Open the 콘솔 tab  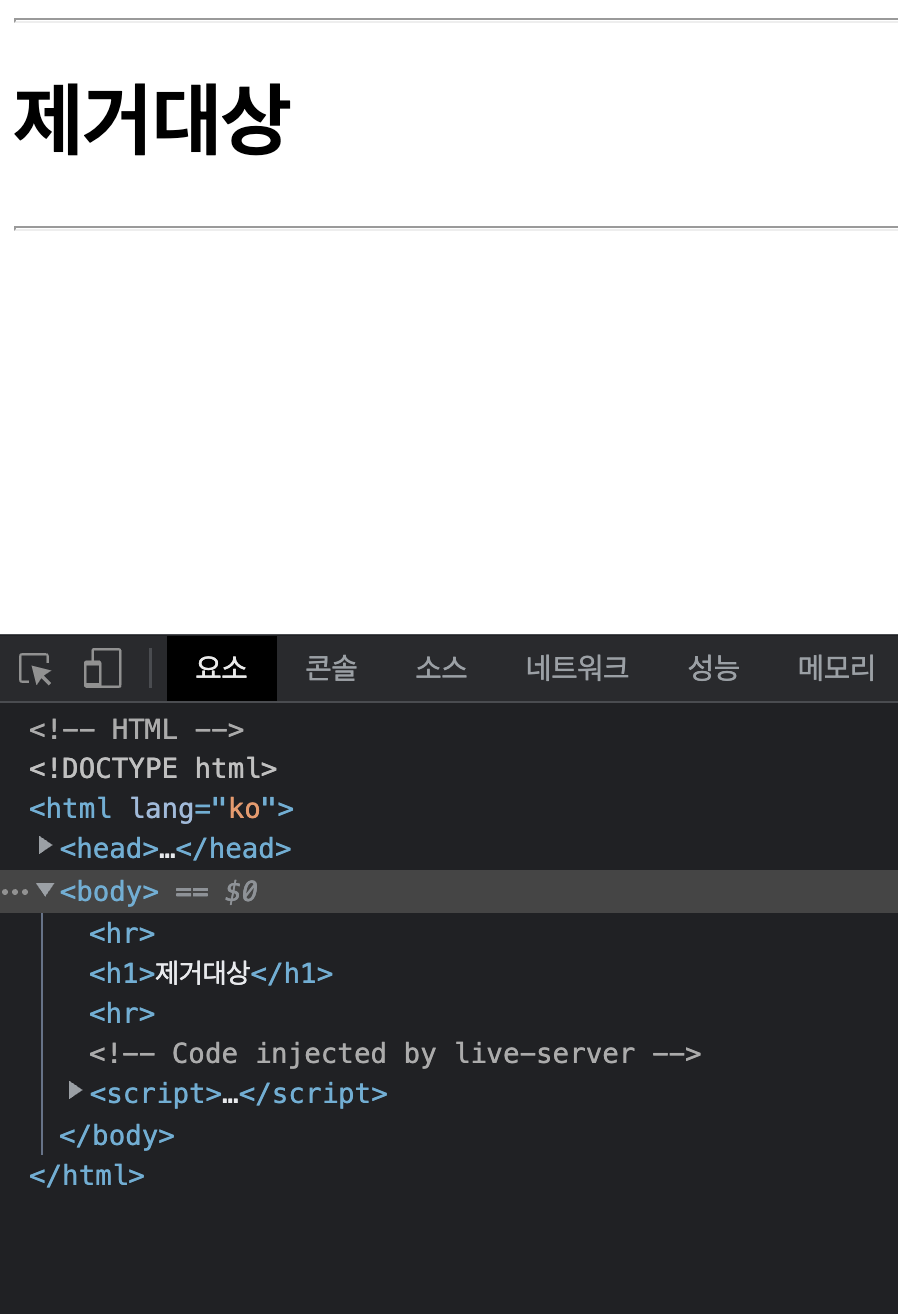click(x=331, y=668)
